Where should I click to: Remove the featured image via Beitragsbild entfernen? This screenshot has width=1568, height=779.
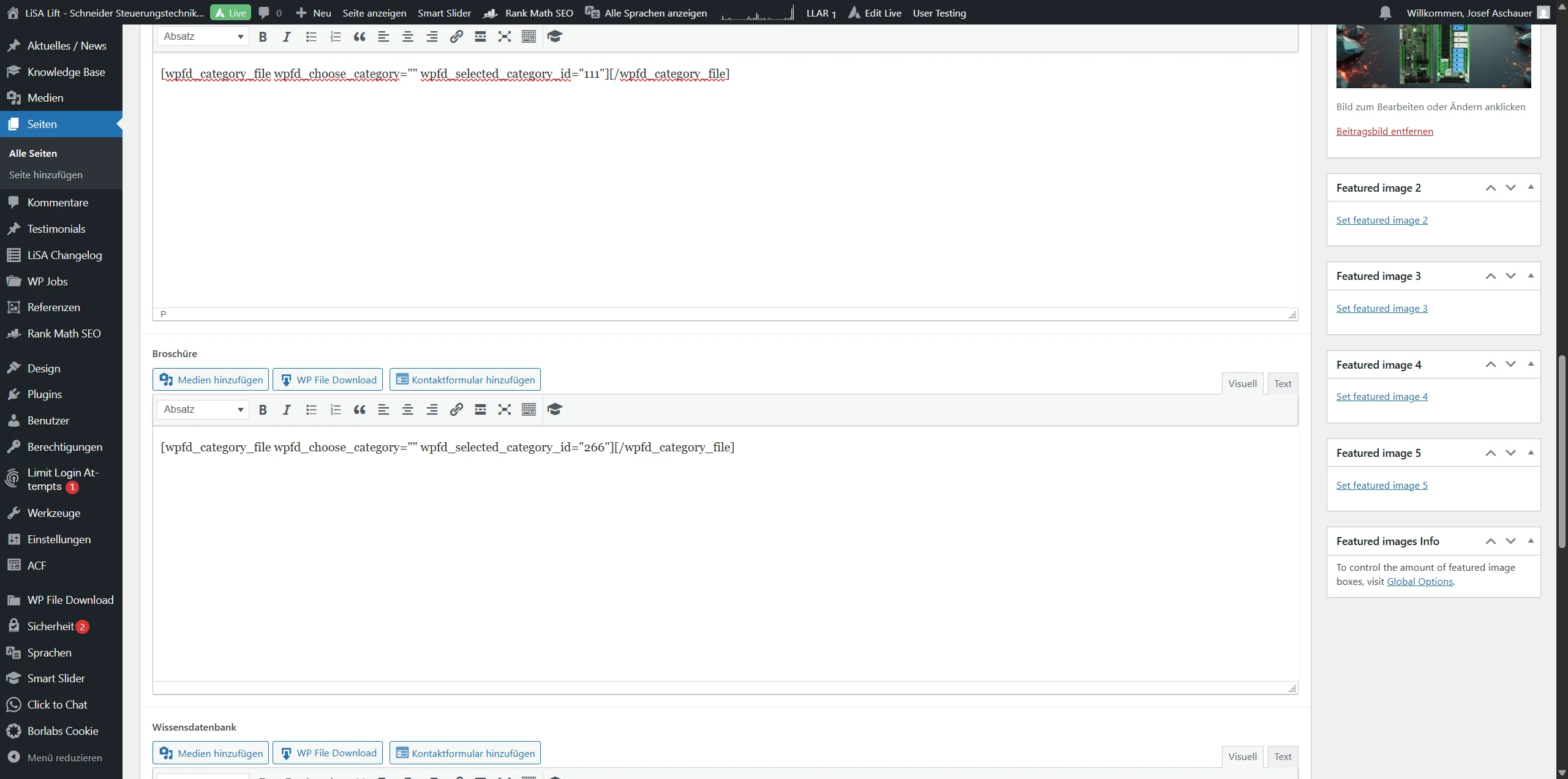(1385, 130)
